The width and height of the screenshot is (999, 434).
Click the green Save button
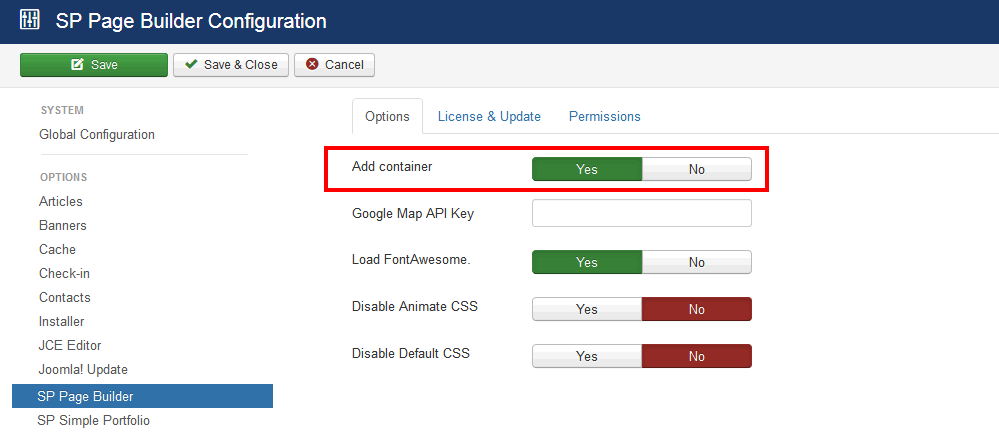click(x=94, y=65)
